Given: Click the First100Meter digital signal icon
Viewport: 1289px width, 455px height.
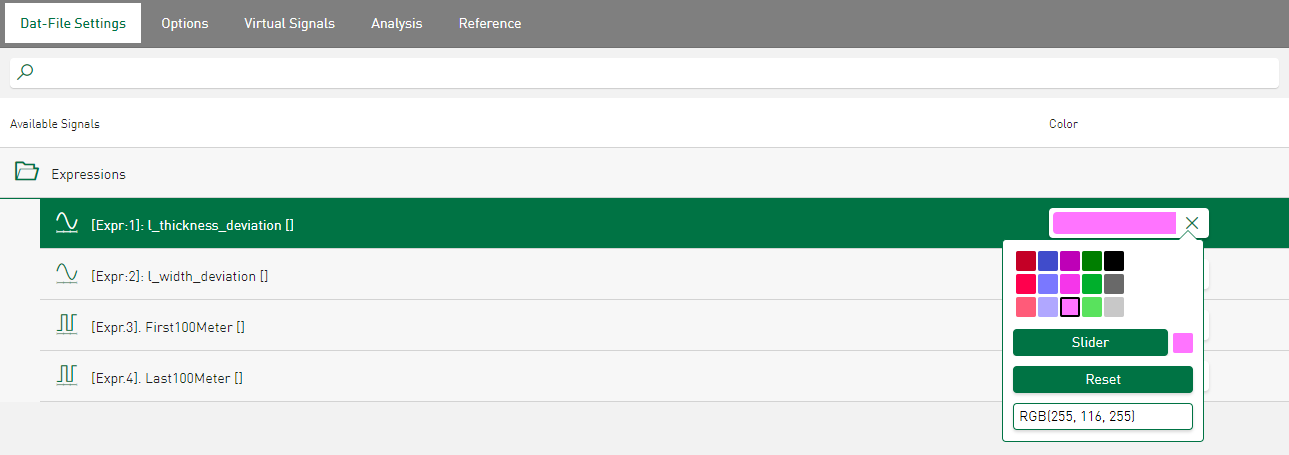Looking at the screenshot, I should [67, 326].
